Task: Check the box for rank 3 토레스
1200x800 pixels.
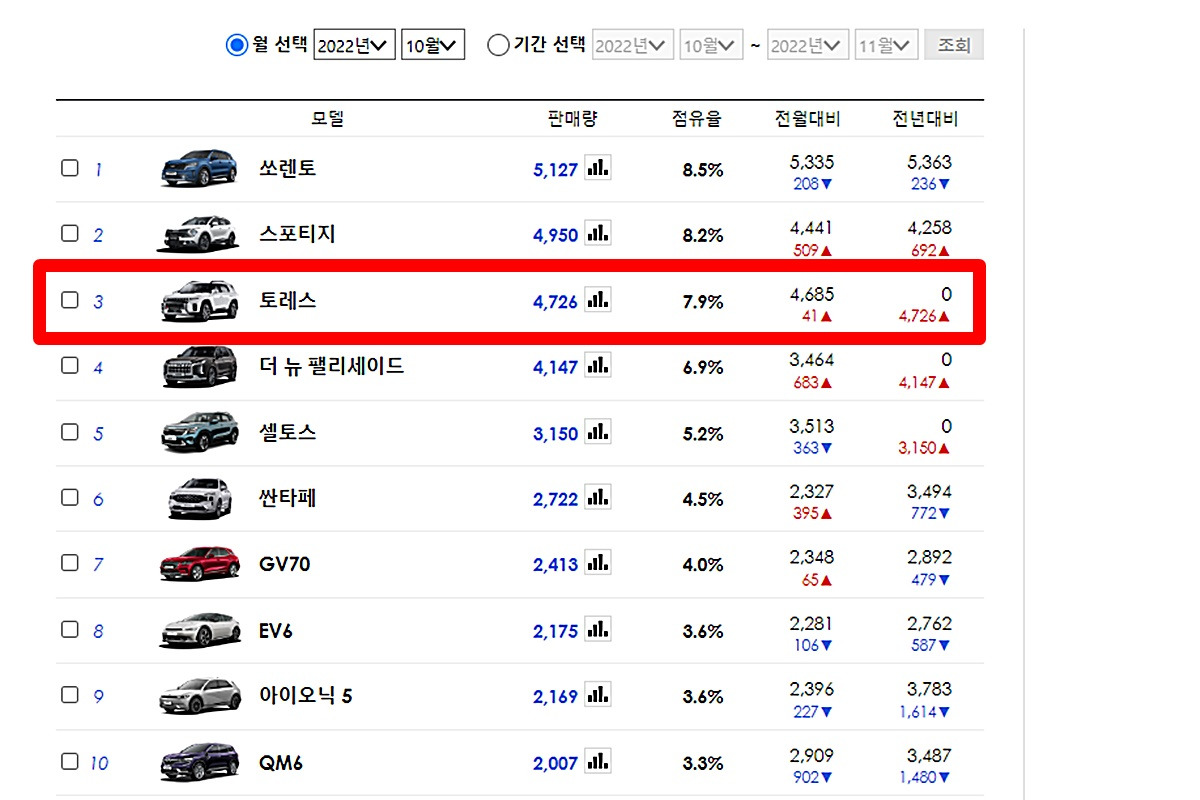Action: [x=69, y=299]
